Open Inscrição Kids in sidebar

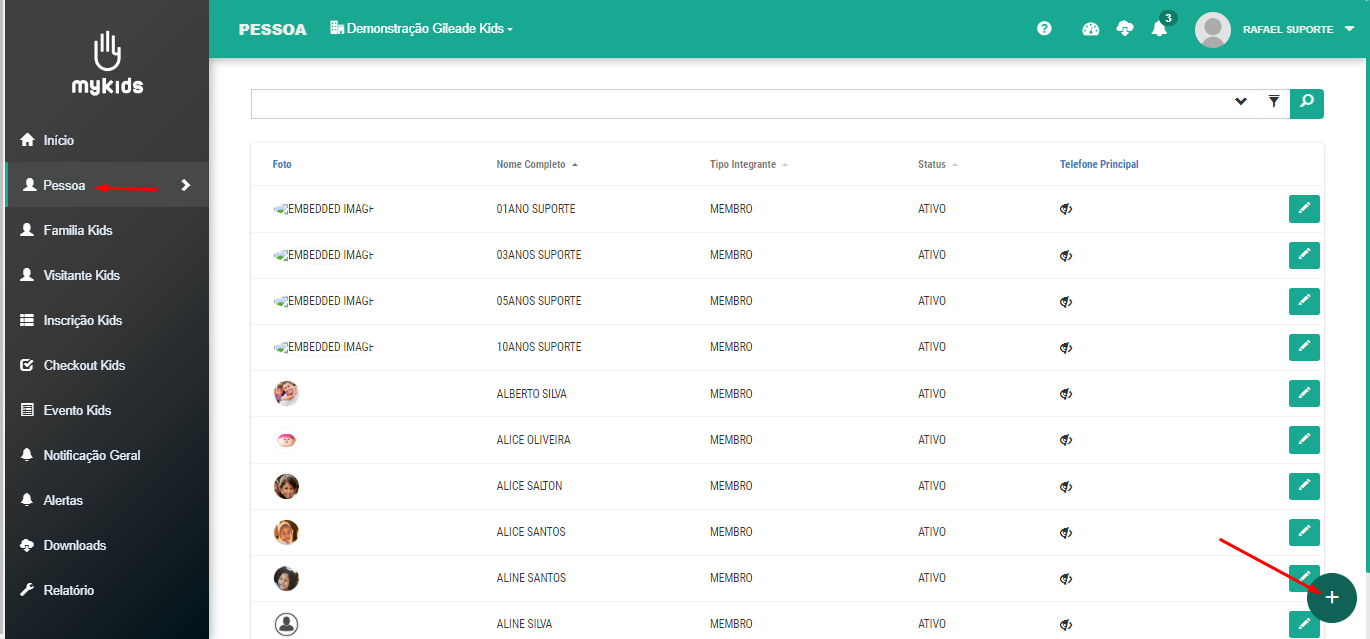coord(107,320)
